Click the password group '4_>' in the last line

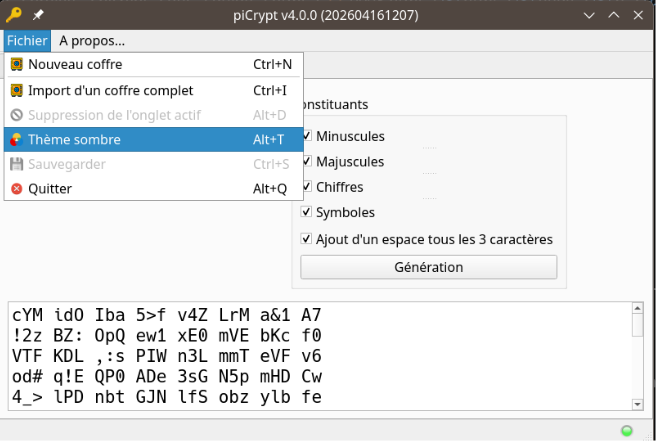tap(27, 397)
